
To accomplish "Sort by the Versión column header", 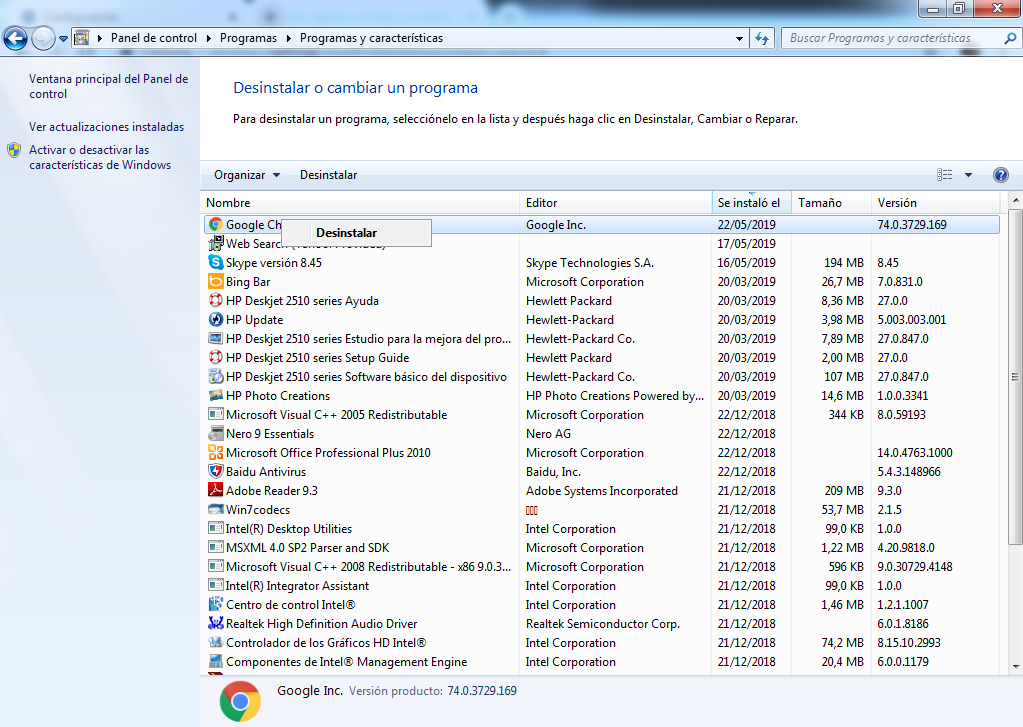I will [935, 202].
